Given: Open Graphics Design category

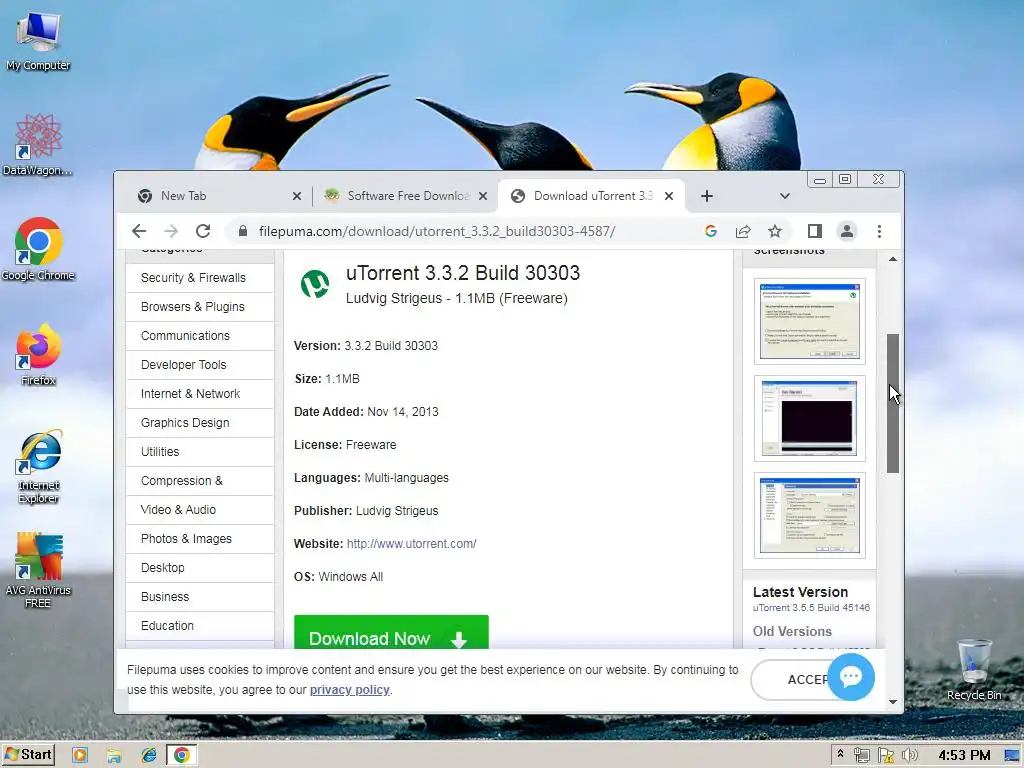Looking at the screenshot, I should pos(199,423).
